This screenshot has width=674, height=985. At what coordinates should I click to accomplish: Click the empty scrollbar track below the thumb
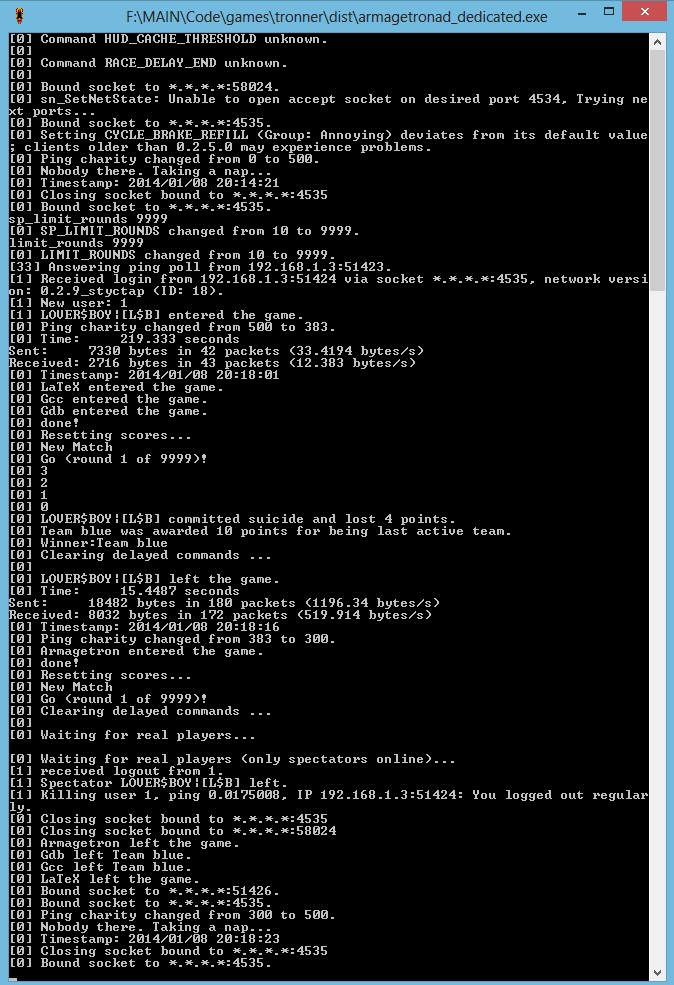(657, 628)
